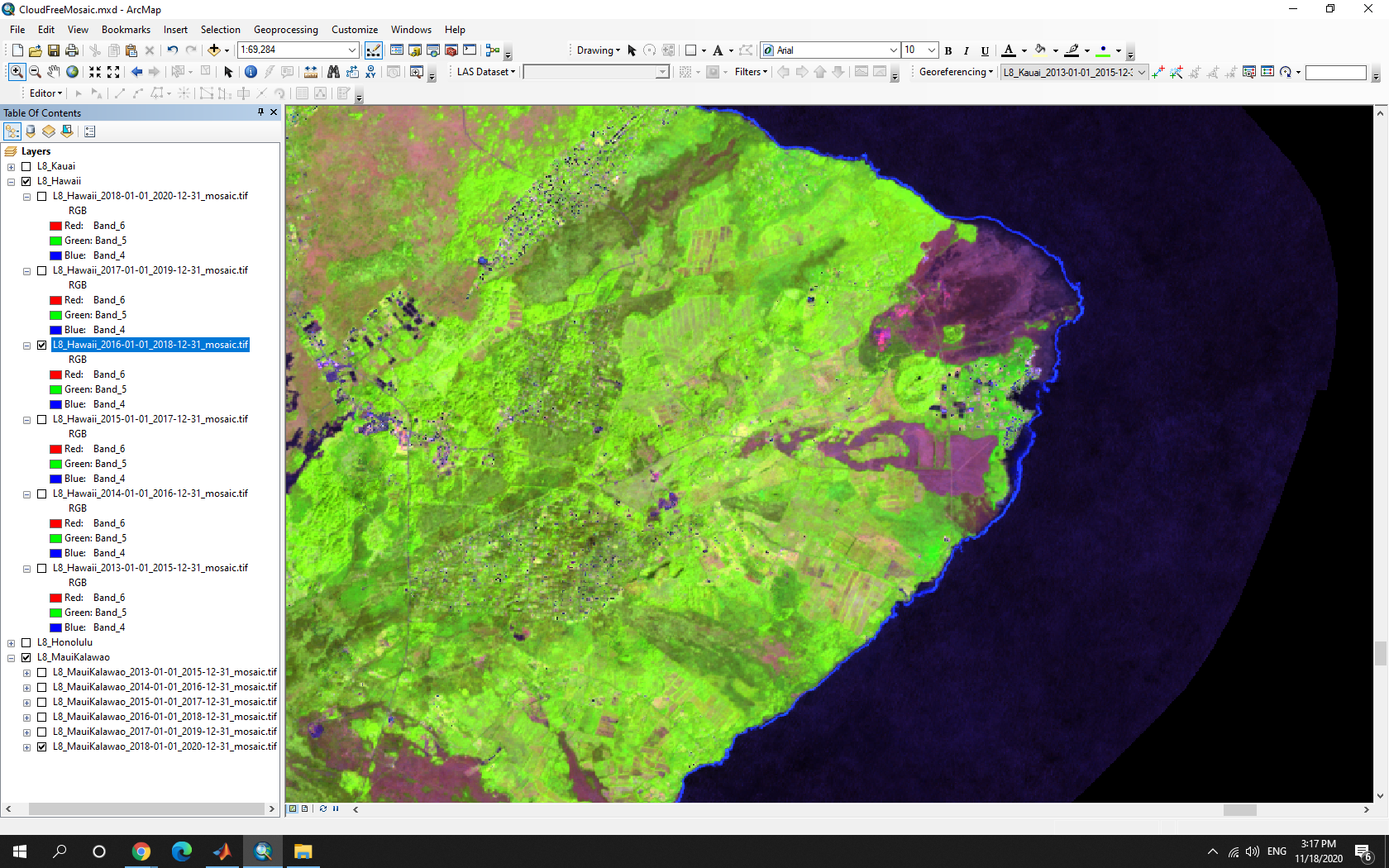This screenshot has height=868, width=1389.
Task: Click Add Control Points georeferencing icon
Action: pyautogui.click(x=1158, y=72)
